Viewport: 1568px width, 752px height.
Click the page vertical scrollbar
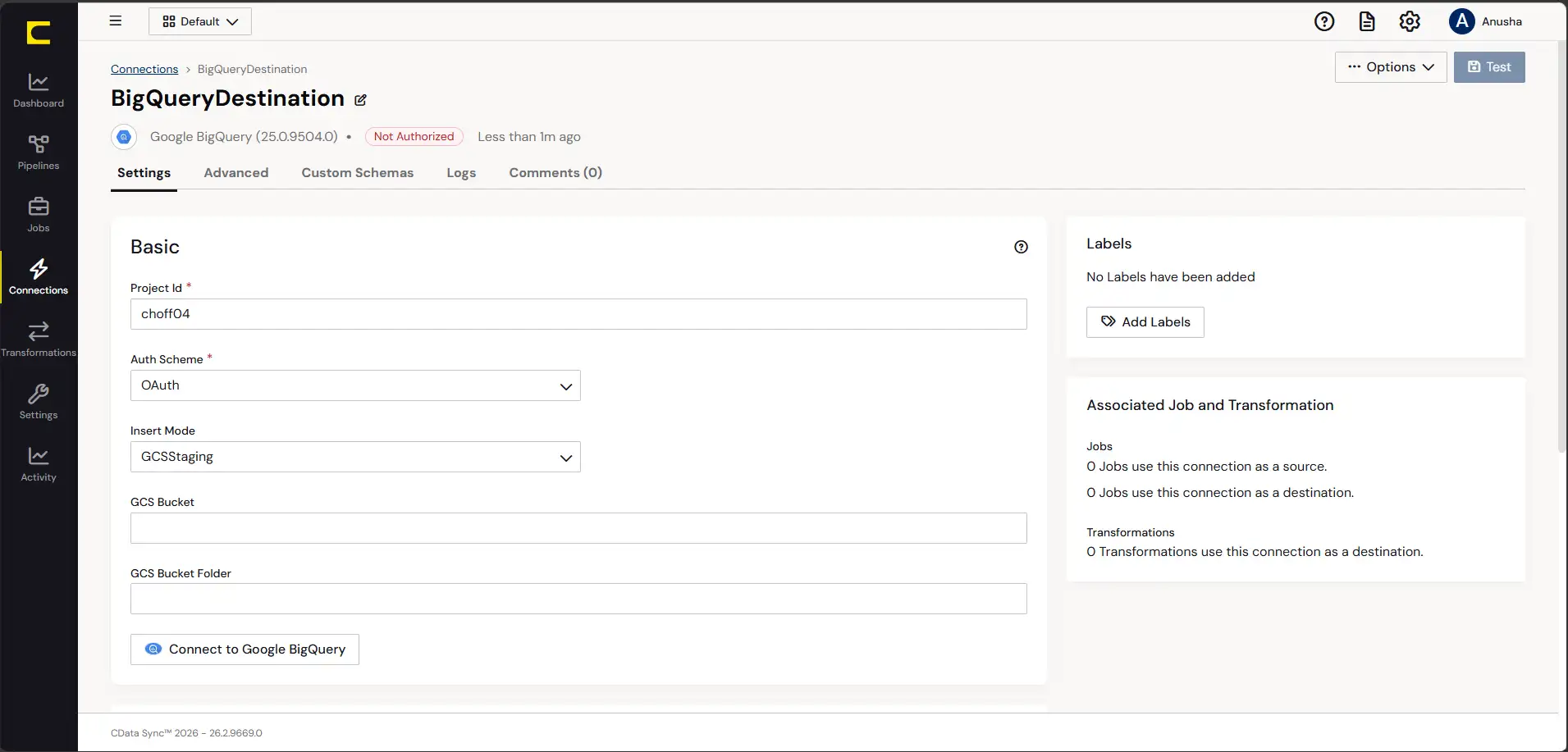point(1562,246)
